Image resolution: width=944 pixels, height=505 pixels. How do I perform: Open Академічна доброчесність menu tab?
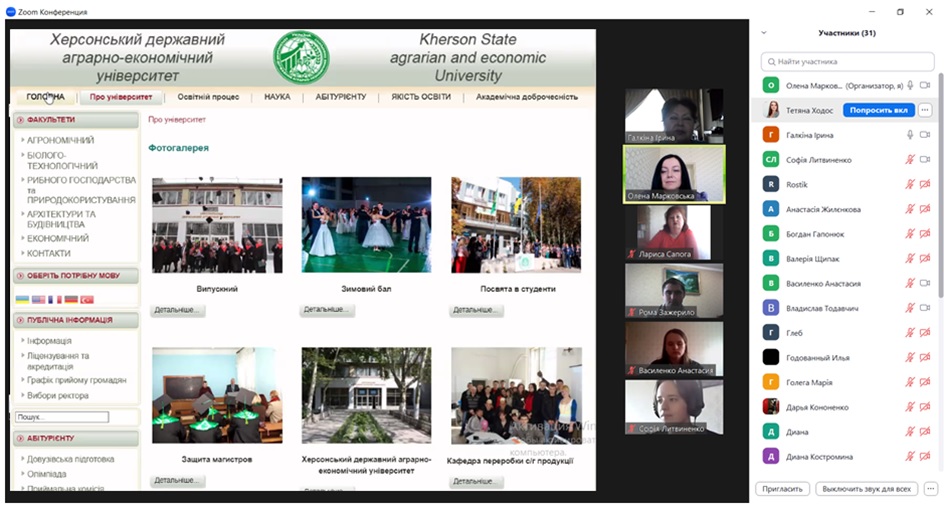pyautogui.click(x=527, y=96)
